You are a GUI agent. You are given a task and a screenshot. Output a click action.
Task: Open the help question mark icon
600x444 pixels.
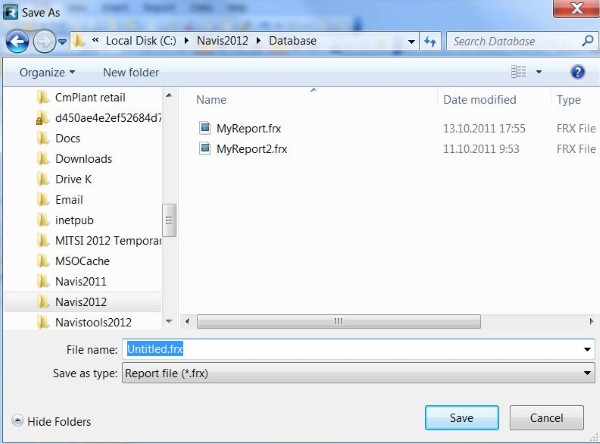click(x=577, y=72)
